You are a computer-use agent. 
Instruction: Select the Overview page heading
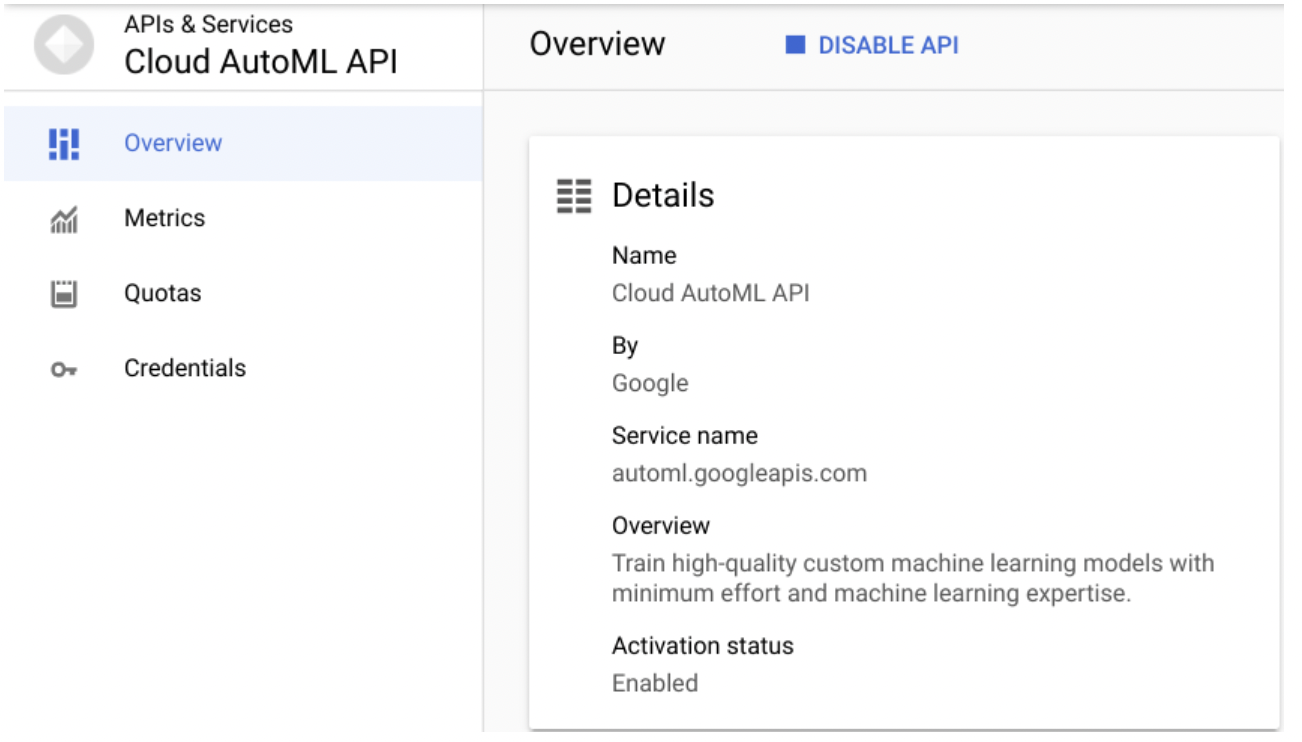point(597,43)
